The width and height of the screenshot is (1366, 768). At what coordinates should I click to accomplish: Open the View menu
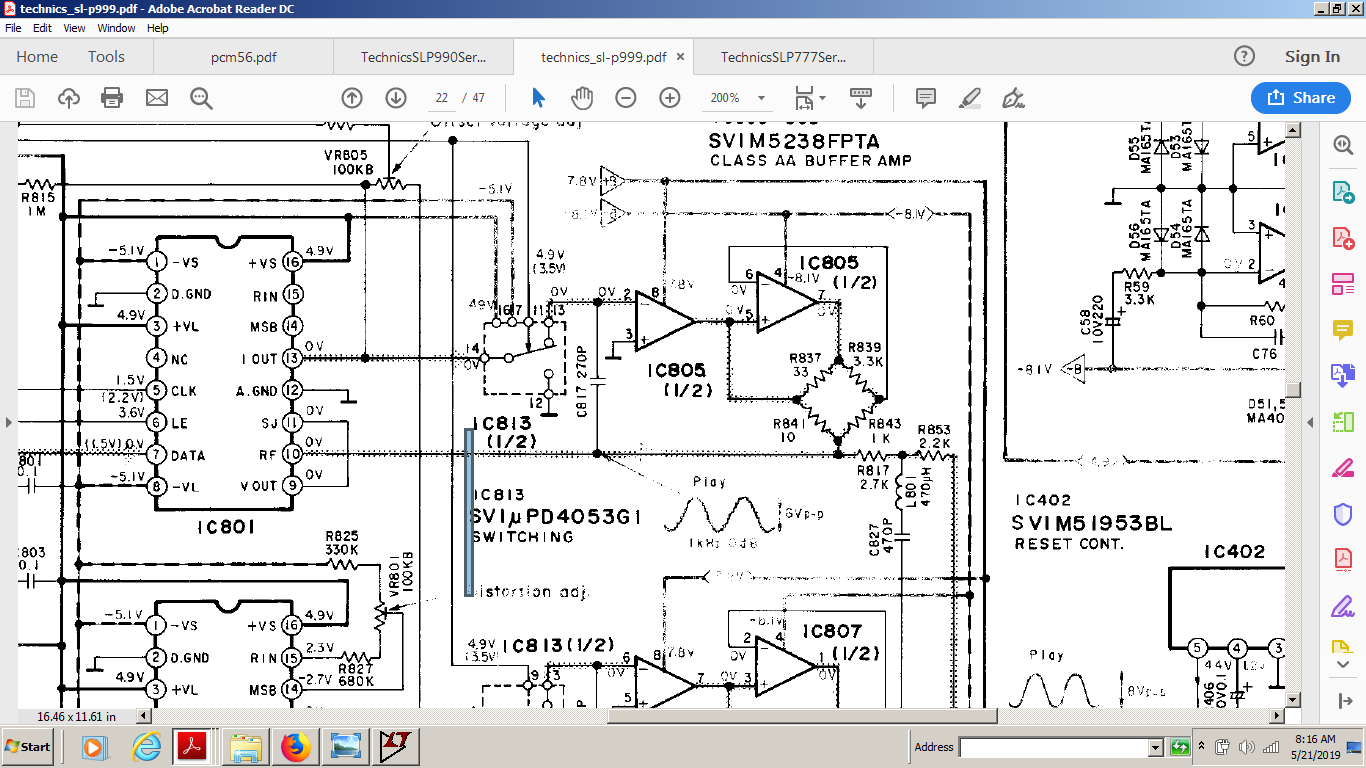click(x=74, y=28)
